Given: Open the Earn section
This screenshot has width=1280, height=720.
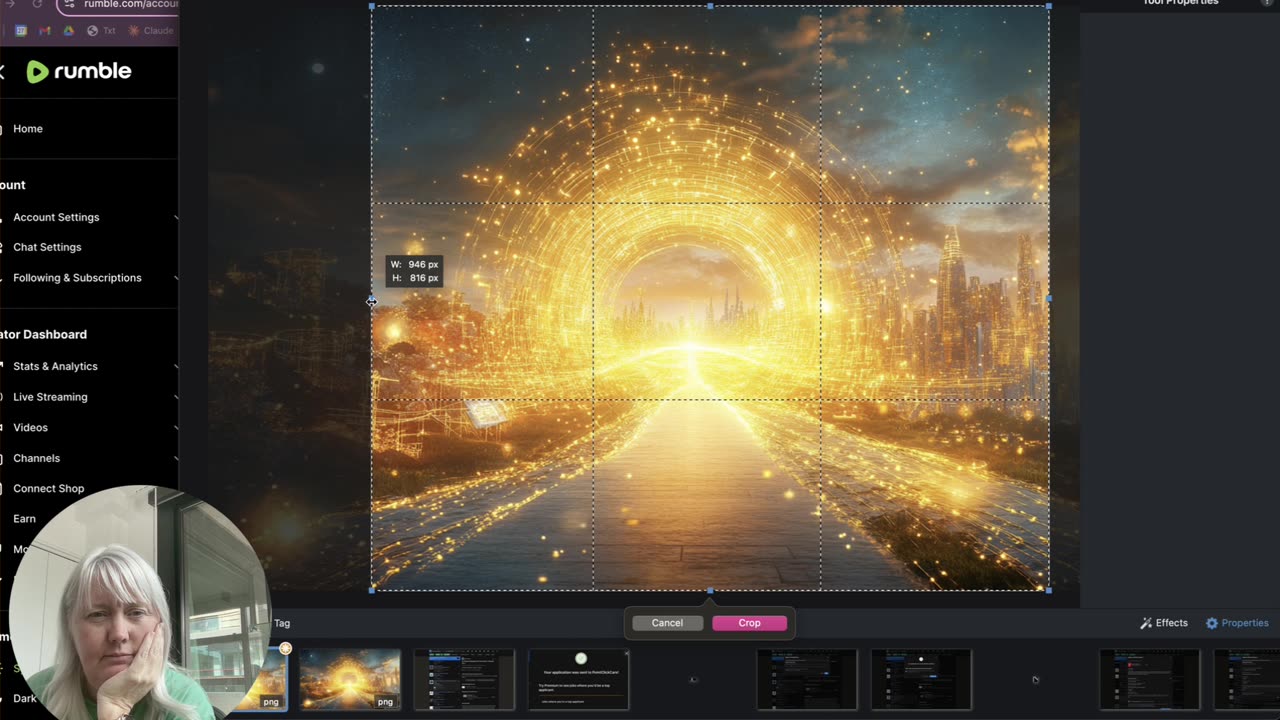Looking at the screenshot, I should tap(24, 519).
